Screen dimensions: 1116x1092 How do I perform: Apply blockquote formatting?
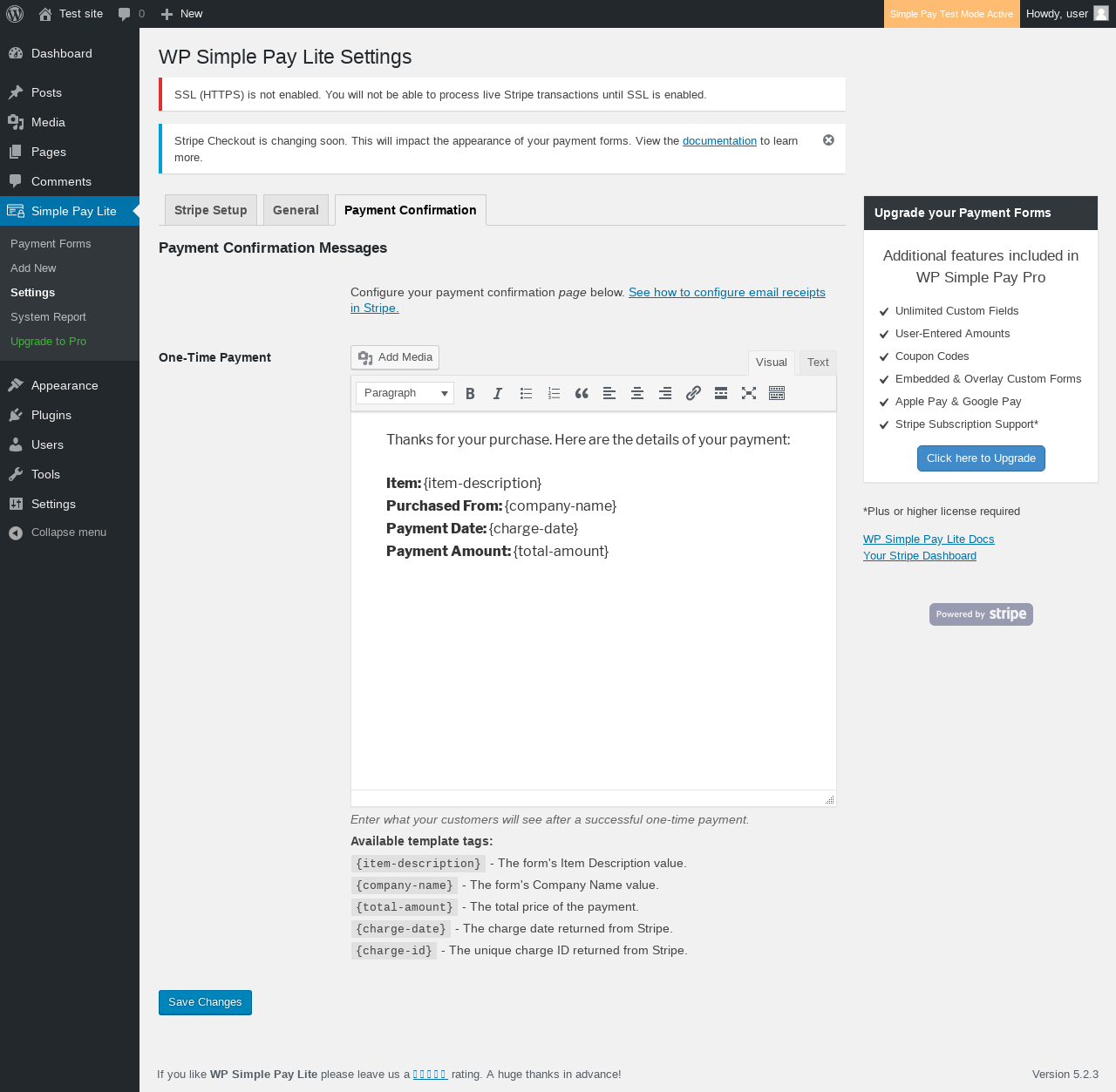(582, 393)
